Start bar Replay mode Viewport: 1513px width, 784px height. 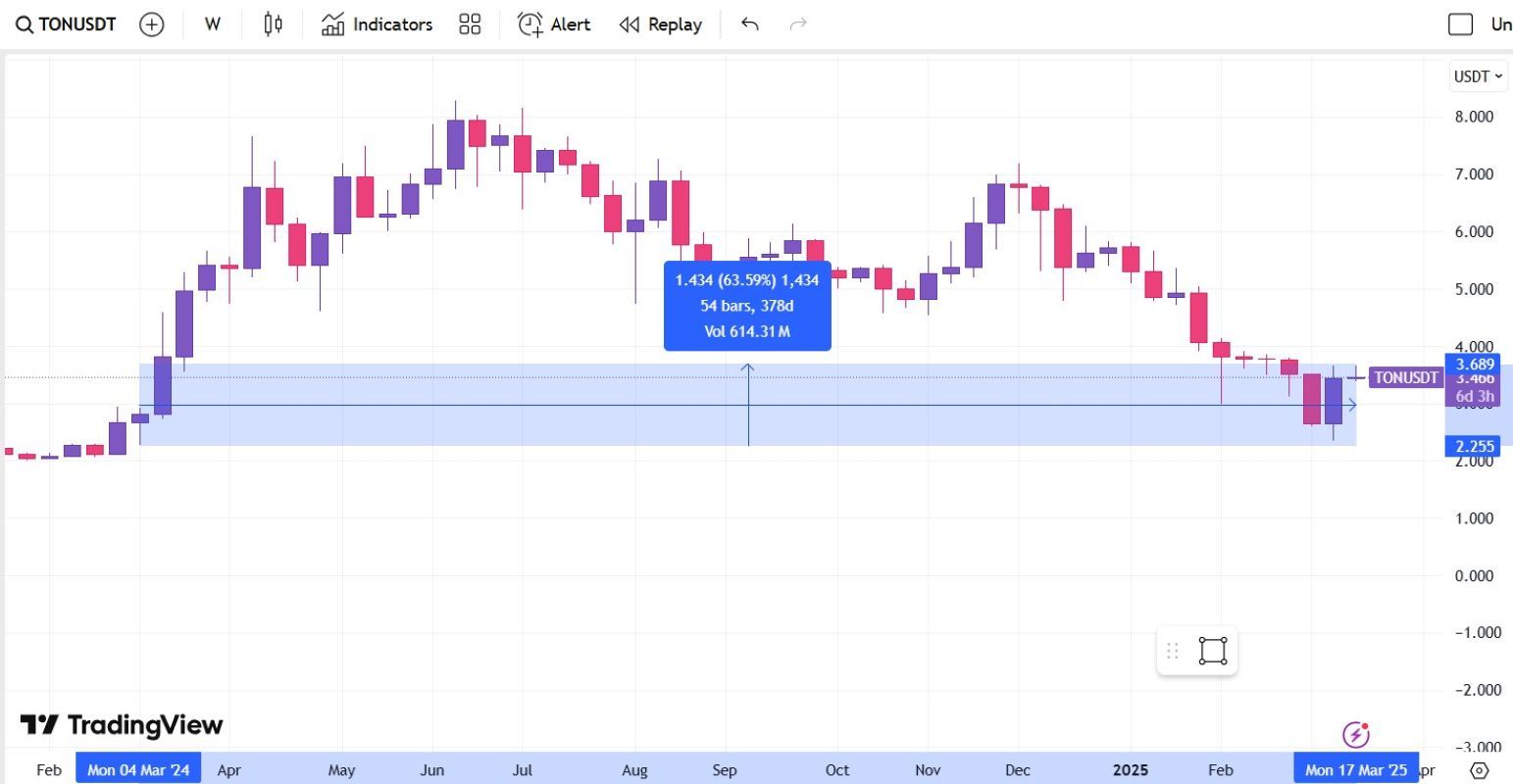pos(661,24)
